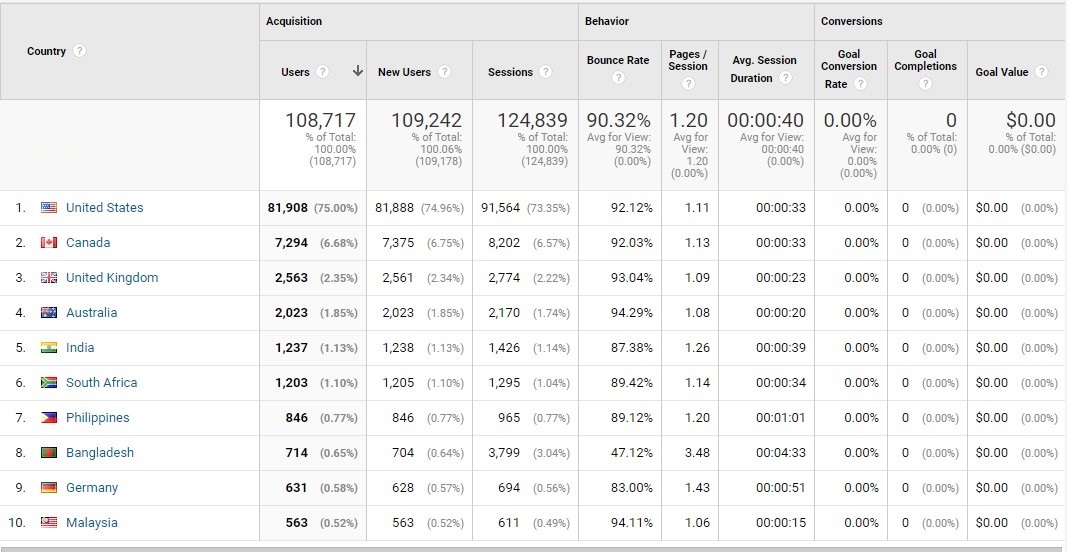Click the Goal Conversion Rate help icon
Viewport: 1068px width, 552px height.
coord(858,84)
